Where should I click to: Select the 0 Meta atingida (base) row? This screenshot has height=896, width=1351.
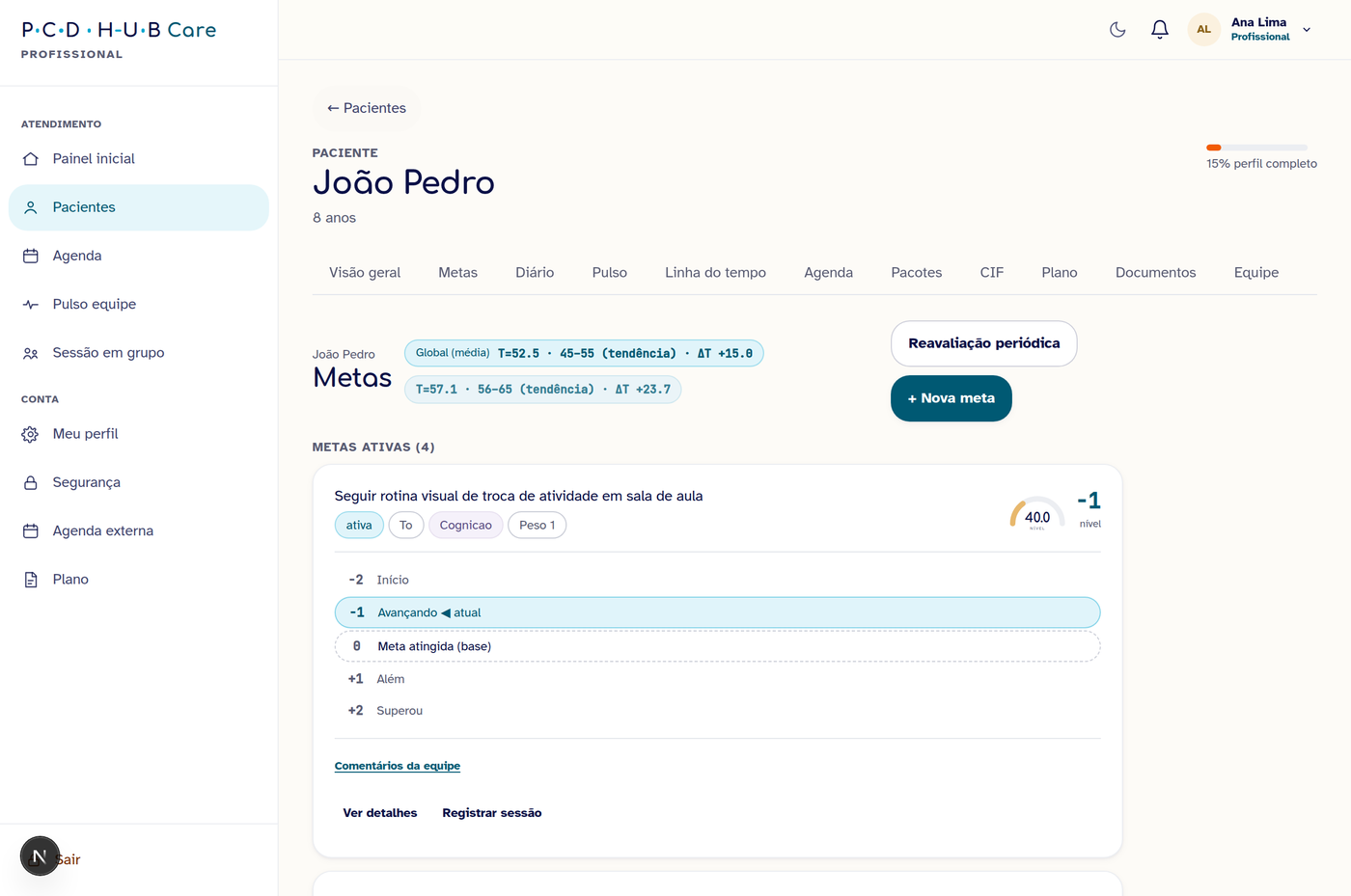(x=717, y=646)
